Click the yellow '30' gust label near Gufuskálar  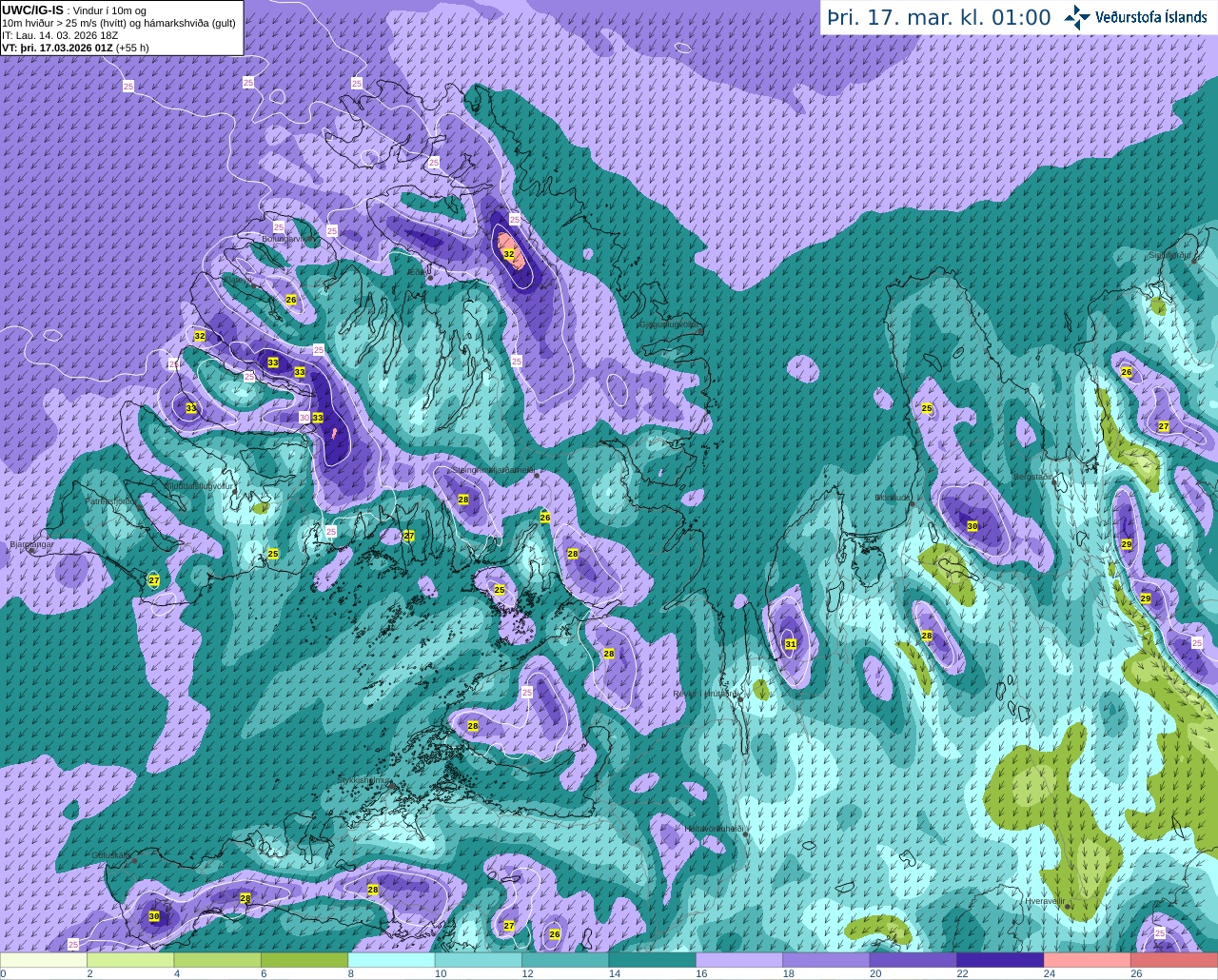click(x=154, y=916)
